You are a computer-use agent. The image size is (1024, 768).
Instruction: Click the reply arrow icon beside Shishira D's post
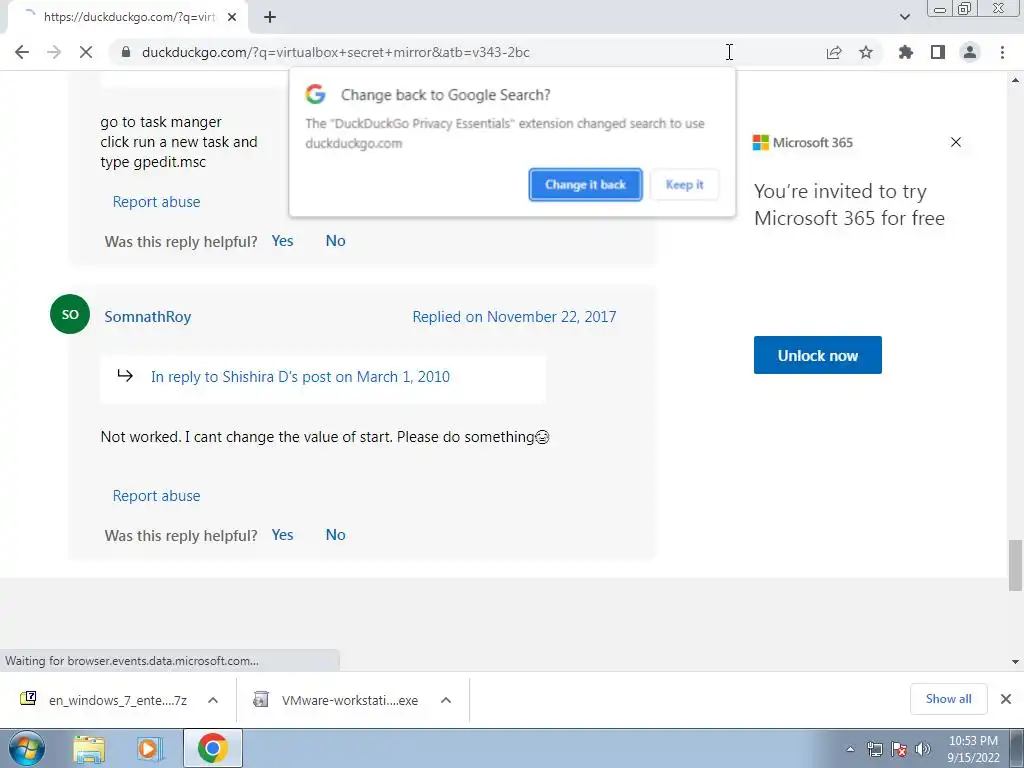coord(125,376)
